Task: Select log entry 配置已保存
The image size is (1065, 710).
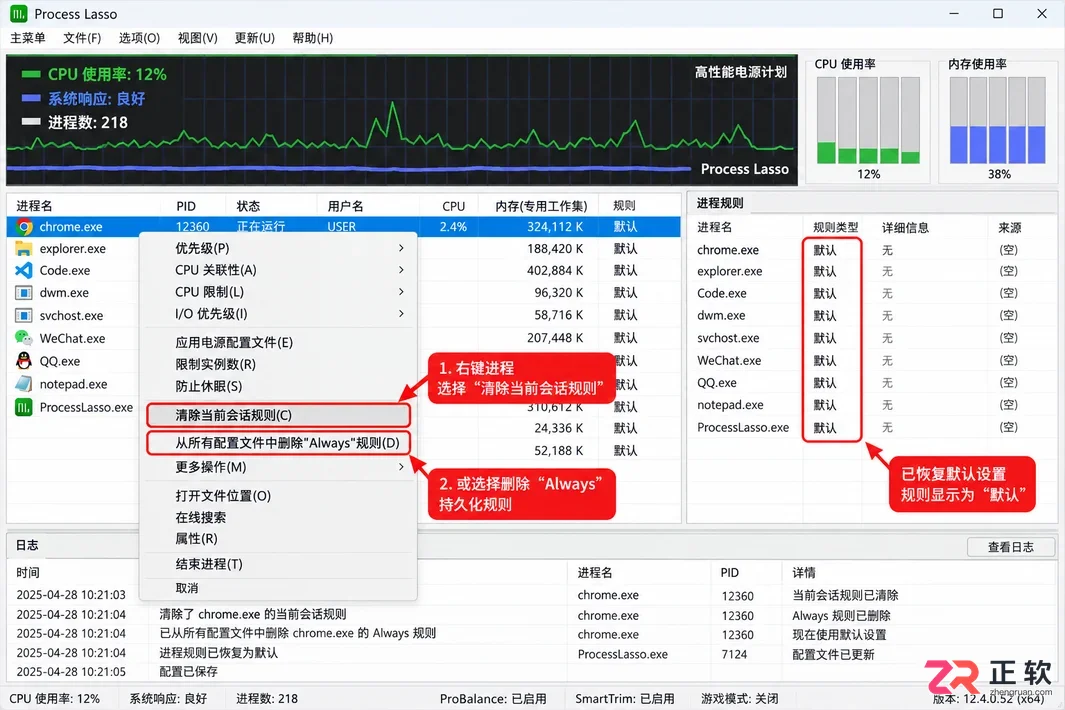Action: coord(532,672)
